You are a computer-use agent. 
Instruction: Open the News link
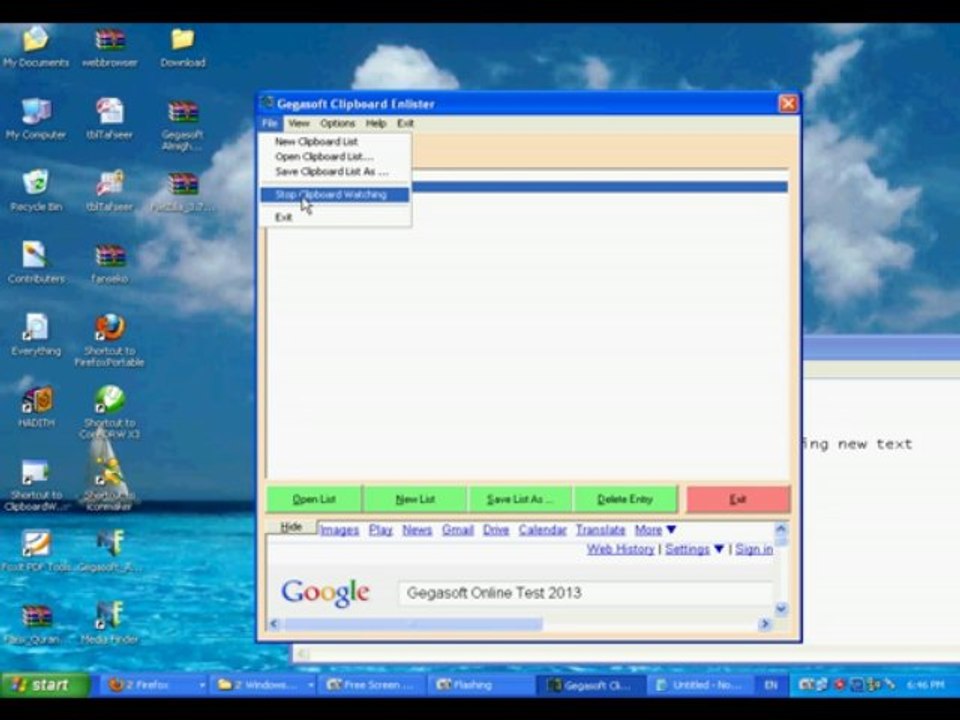(x=418, y=530)
